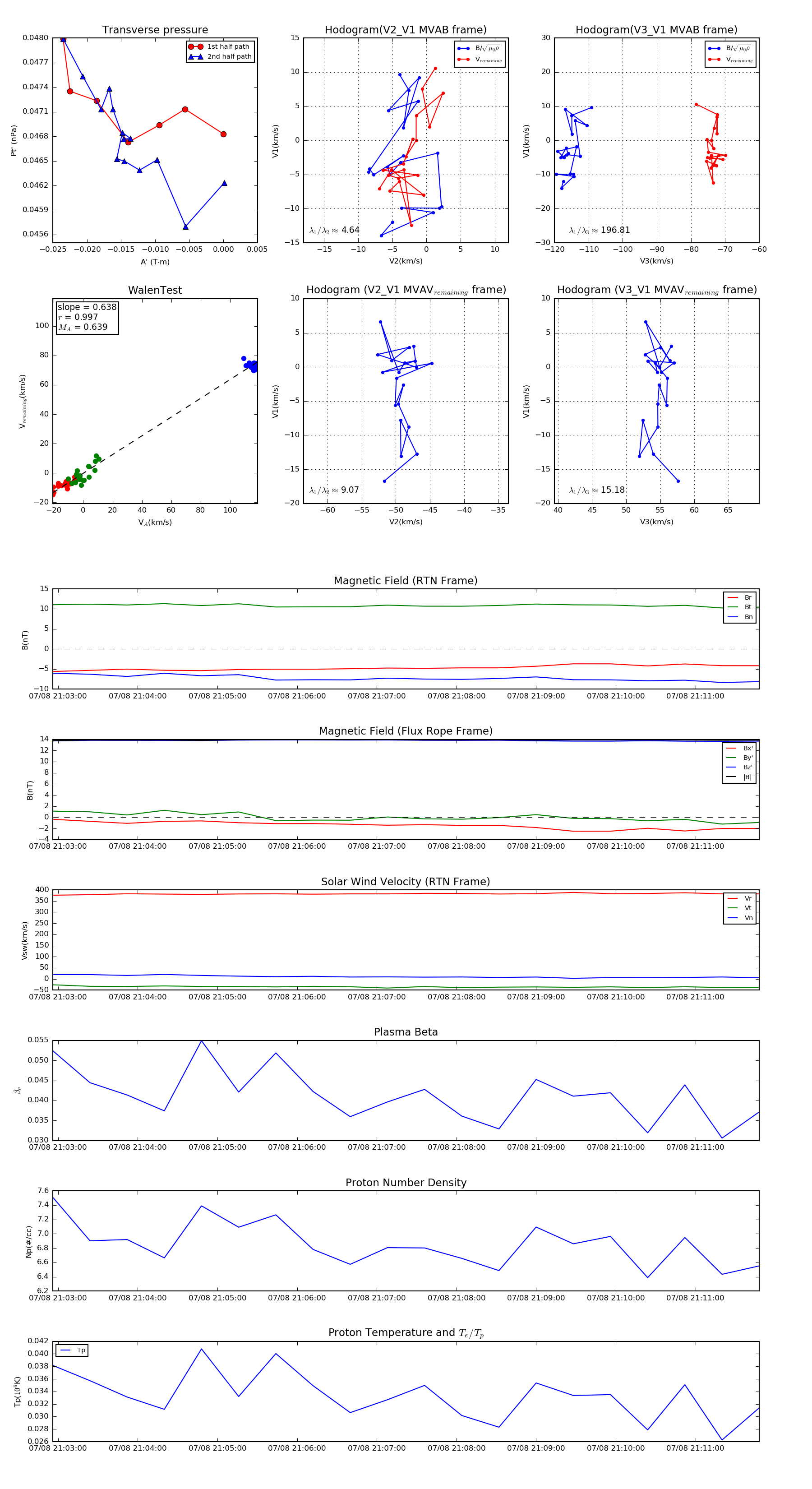Click the 'Hodogram(V3_V1 MVAB frame)' title
The image size is (812, 1489).
[x=656, y=30]
